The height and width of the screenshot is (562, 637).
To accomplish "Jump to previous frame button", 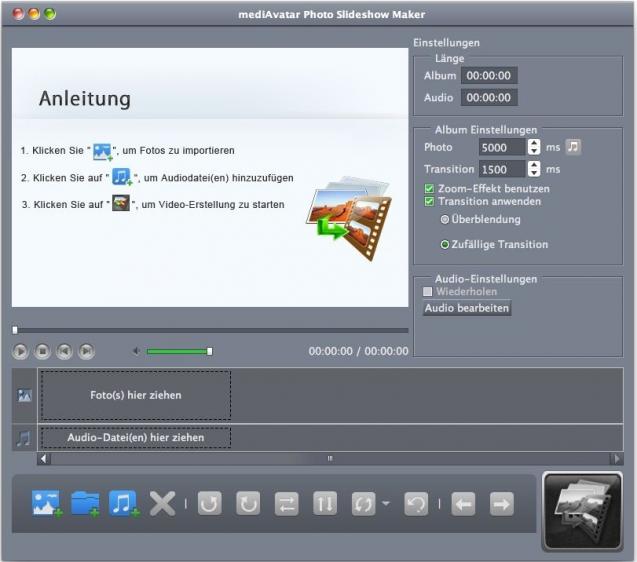I will click(x=64, y=351).
